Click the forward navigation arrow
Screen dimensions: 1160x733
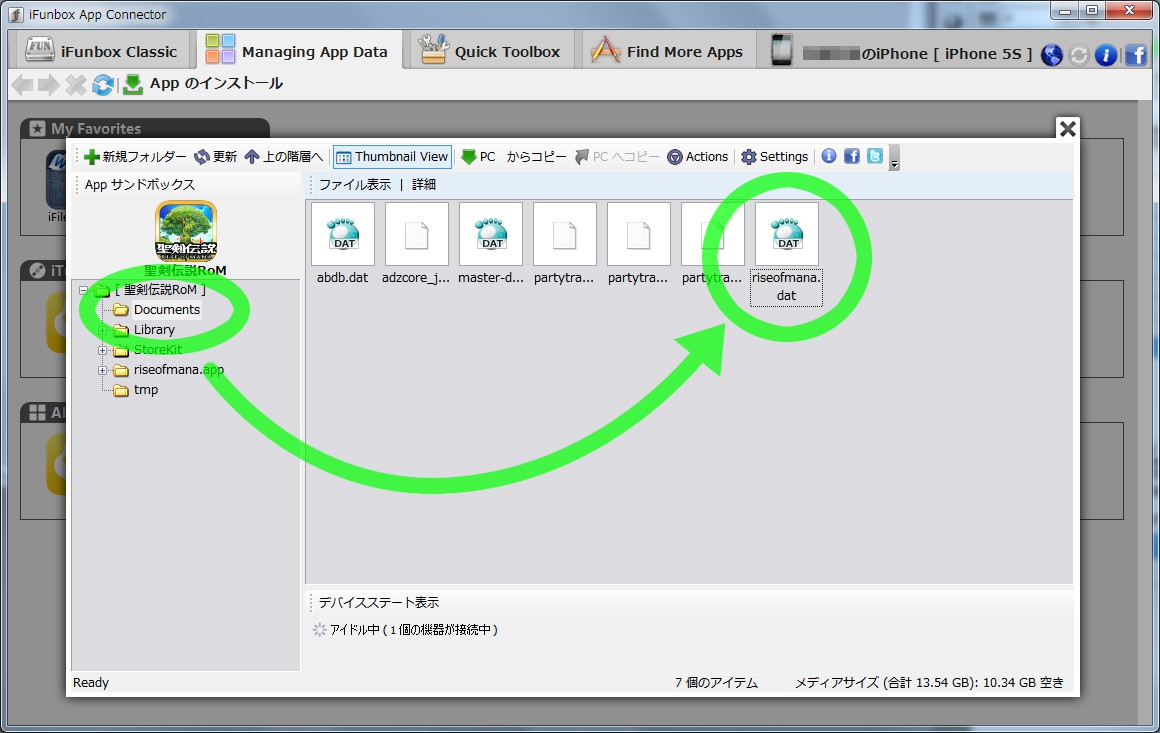(x=49, y=85)
